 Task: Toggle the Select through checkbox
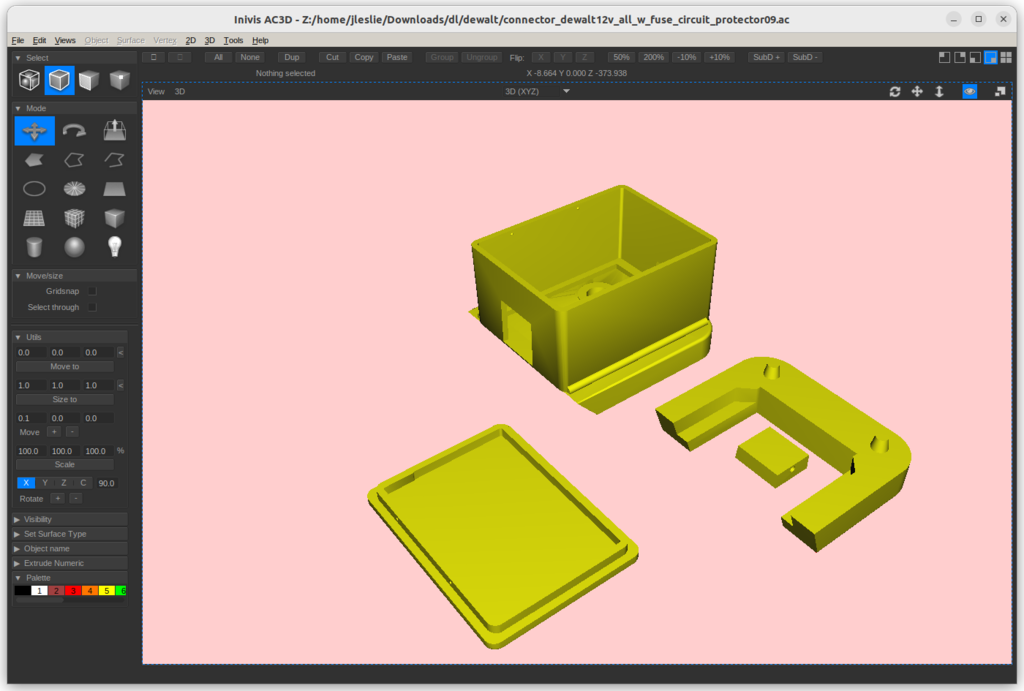92,307
